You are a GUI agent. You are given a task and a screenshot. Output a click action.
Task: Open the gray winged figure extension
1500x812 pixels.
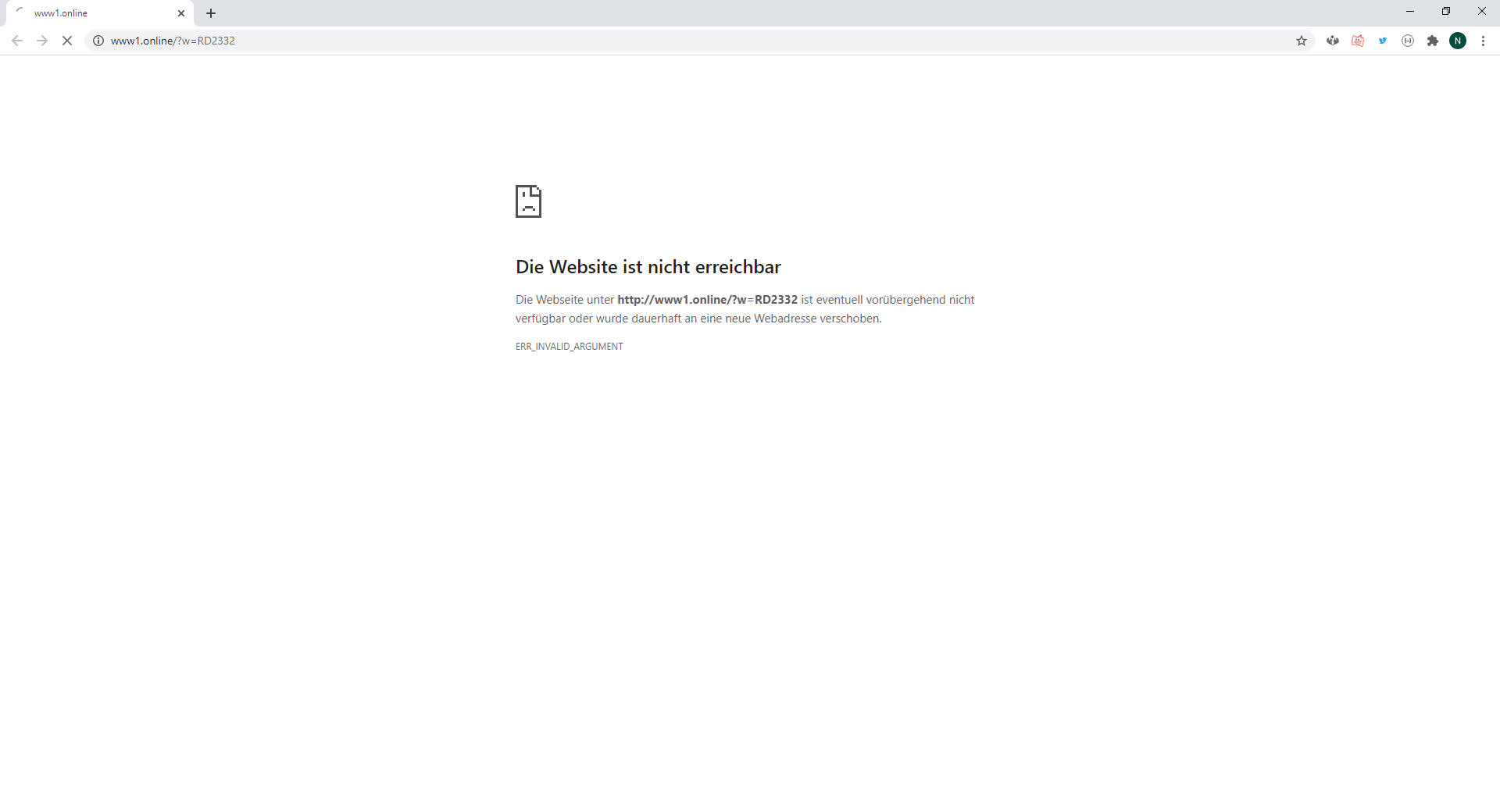pos(1333,41)
